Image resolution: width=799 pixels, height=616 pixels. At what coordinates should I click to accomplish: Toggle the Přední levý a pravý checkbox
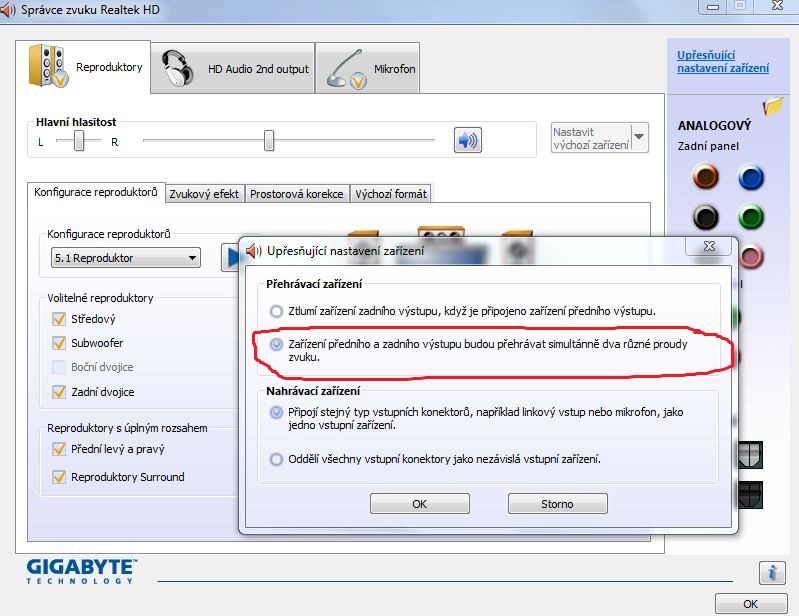[59, 449]
